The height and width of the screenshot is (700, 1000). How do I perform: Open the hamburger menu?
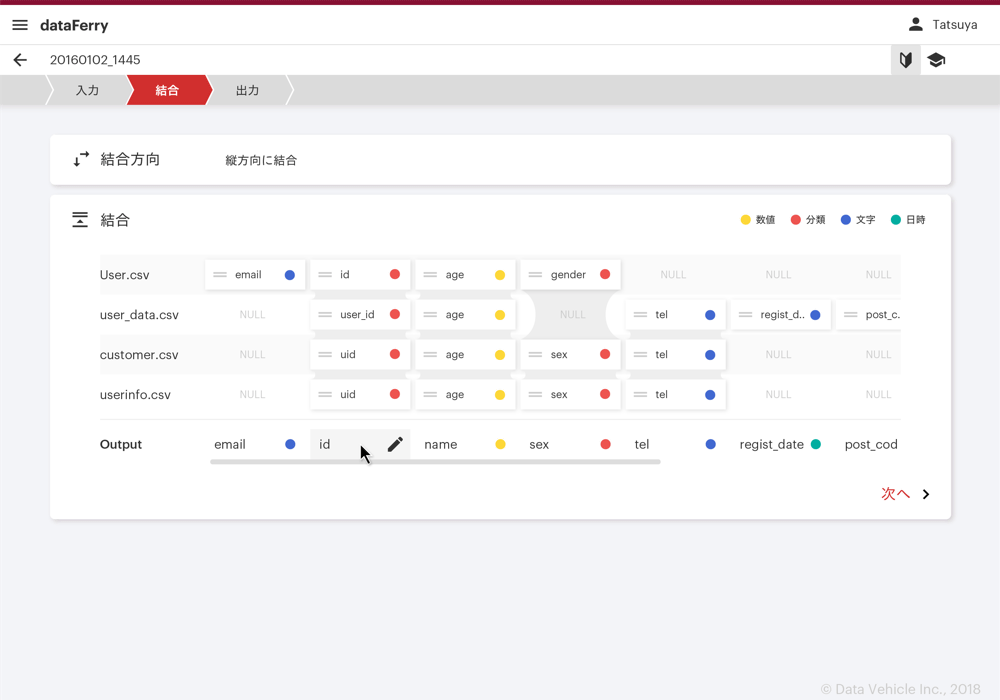click(x=20, y=25)
